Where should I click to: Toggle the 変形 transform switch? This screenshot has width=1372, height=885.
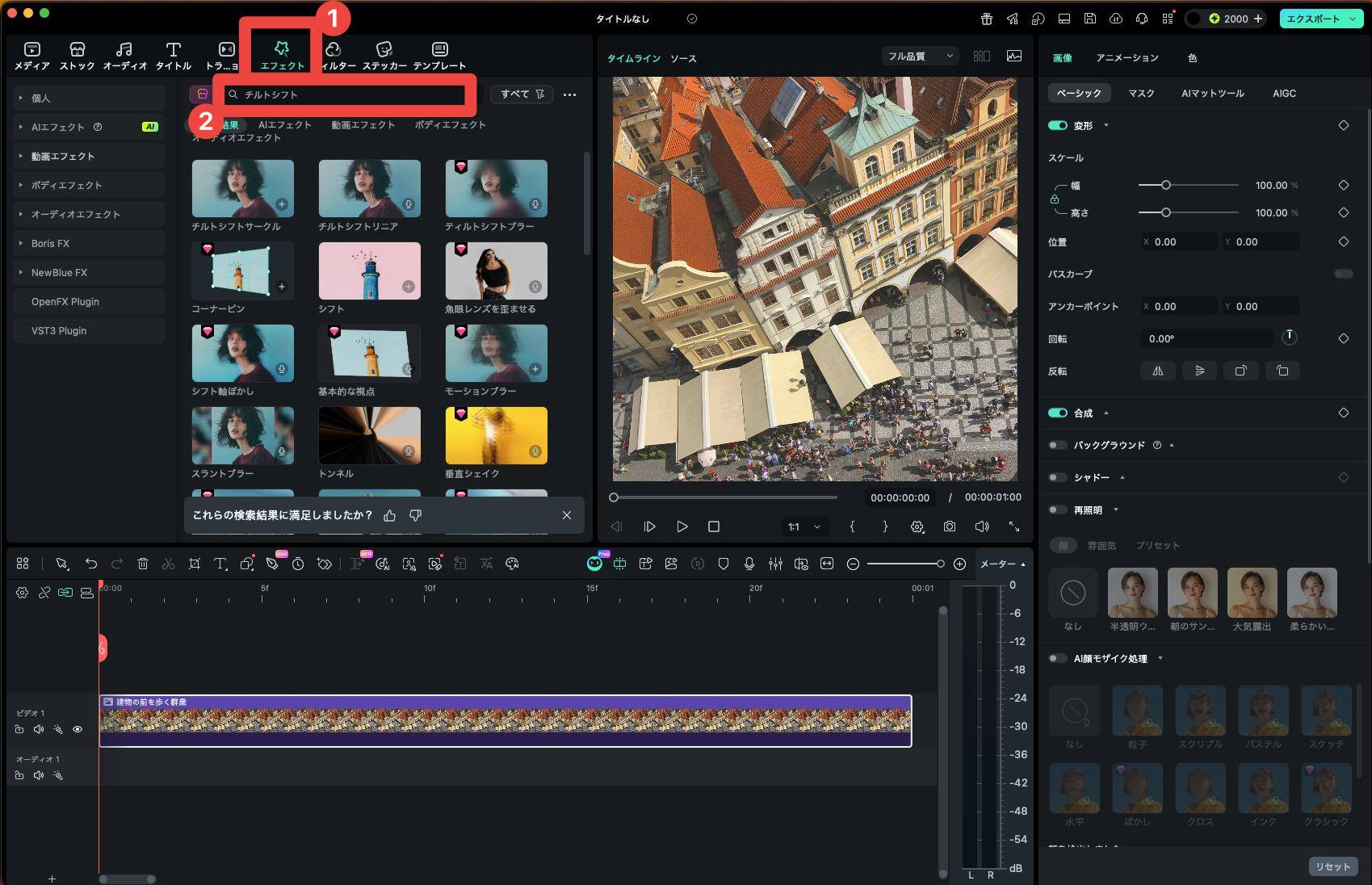(1058, 125)
